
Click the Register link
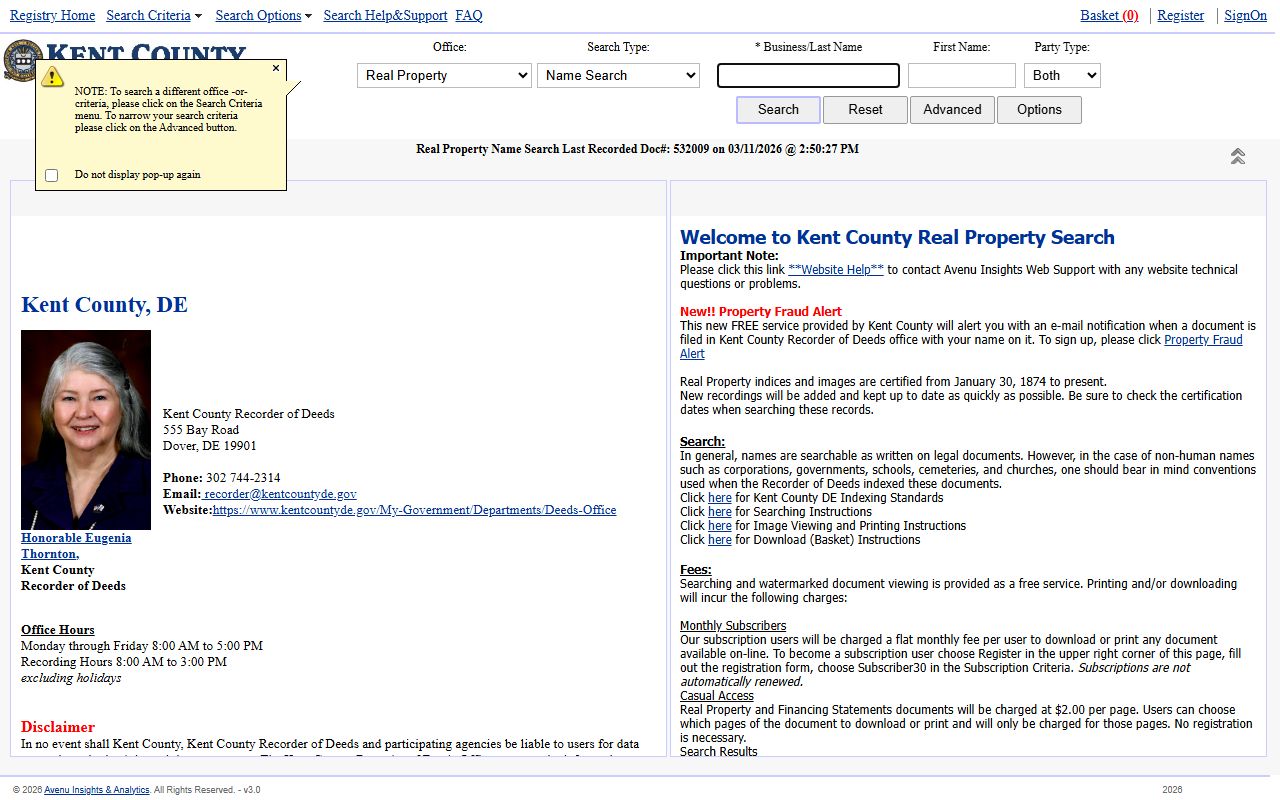(1180, 15)
